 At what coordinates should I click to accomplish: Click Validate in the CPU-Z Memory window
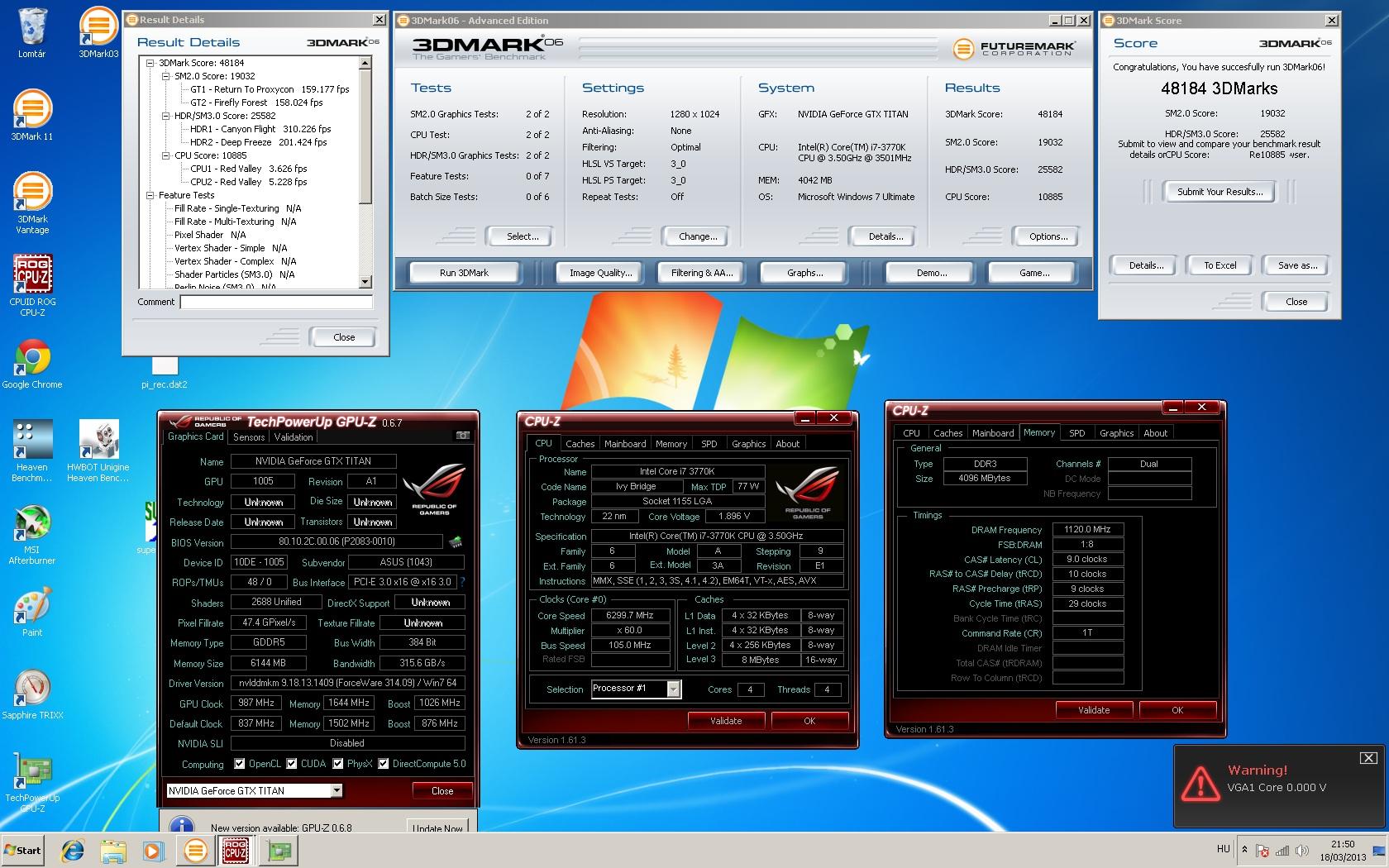tap(1094, 710)
